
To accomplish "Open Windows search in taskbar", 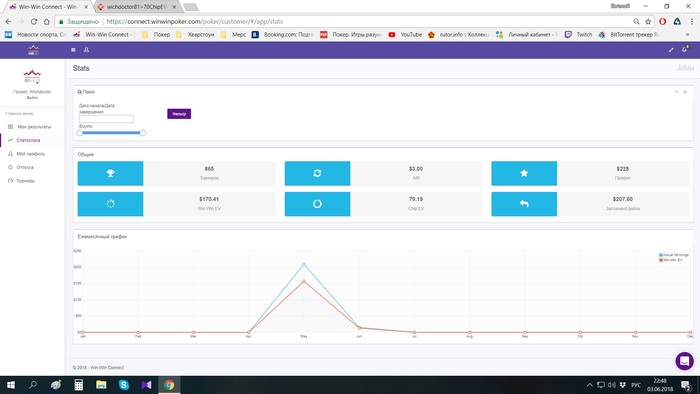I will pos(33,385).
